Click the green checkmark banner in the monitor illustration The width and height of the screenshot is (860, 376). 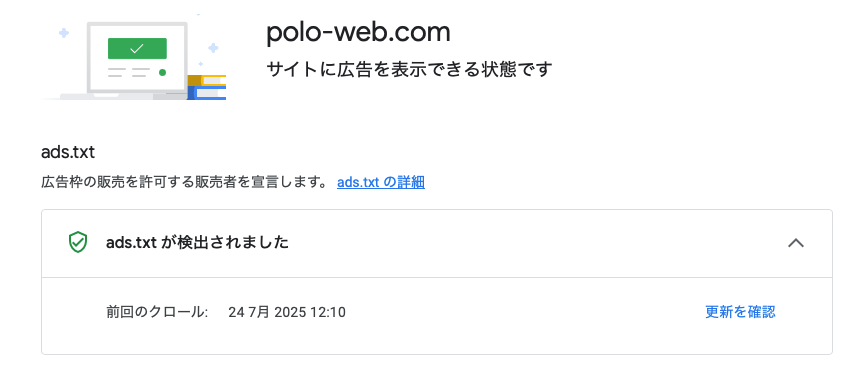click(137, 48)
